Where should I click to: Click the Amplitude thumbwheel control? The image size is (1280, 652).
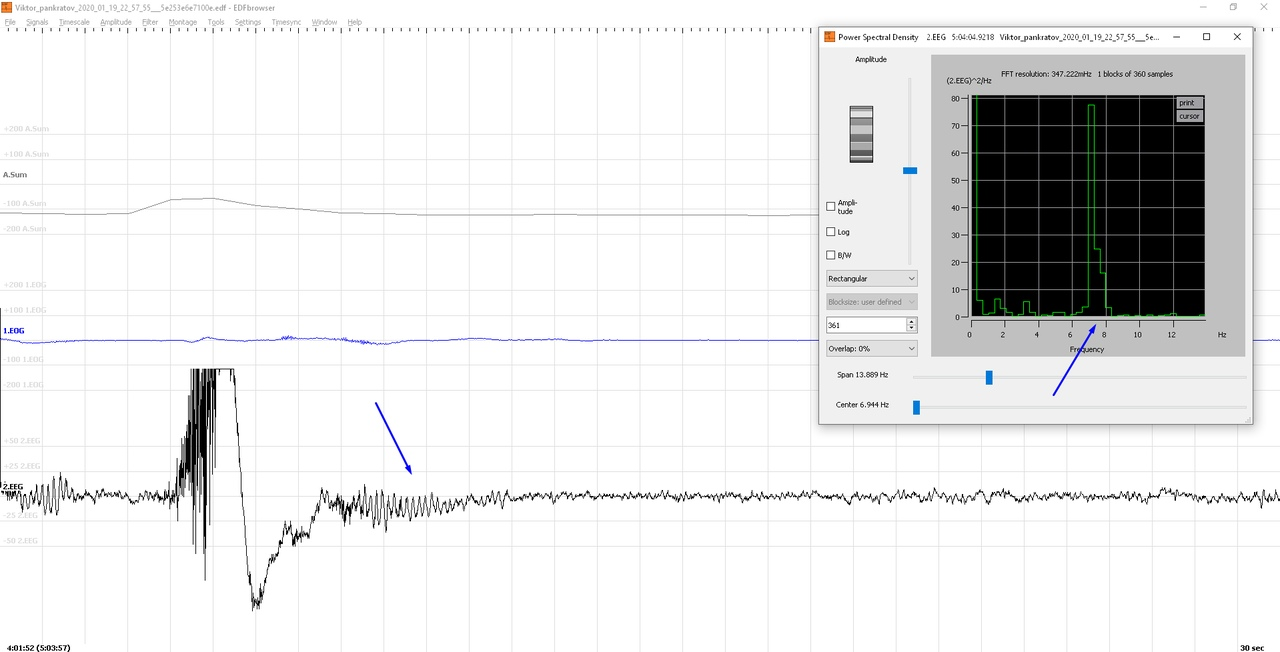coord(861,134)
